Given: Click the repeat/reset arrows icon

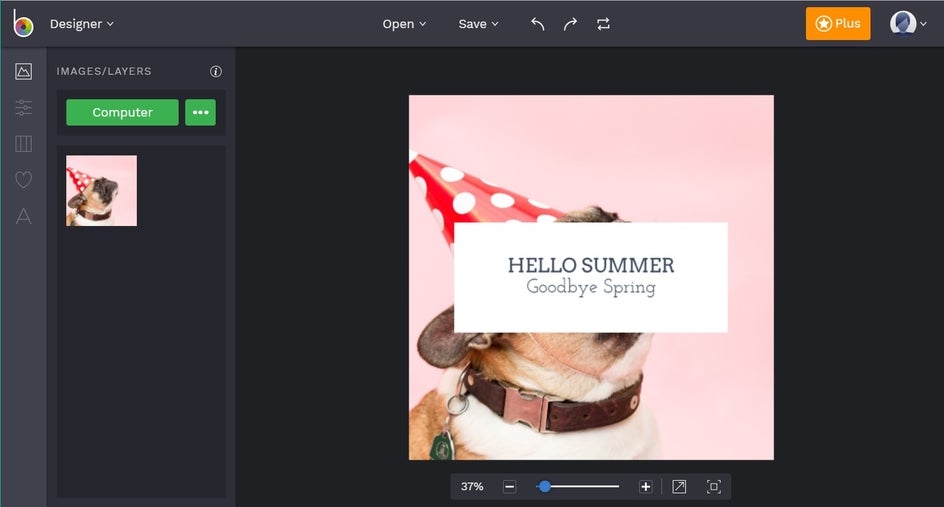Looking at the screenshot, I should [x=603, y=24].
